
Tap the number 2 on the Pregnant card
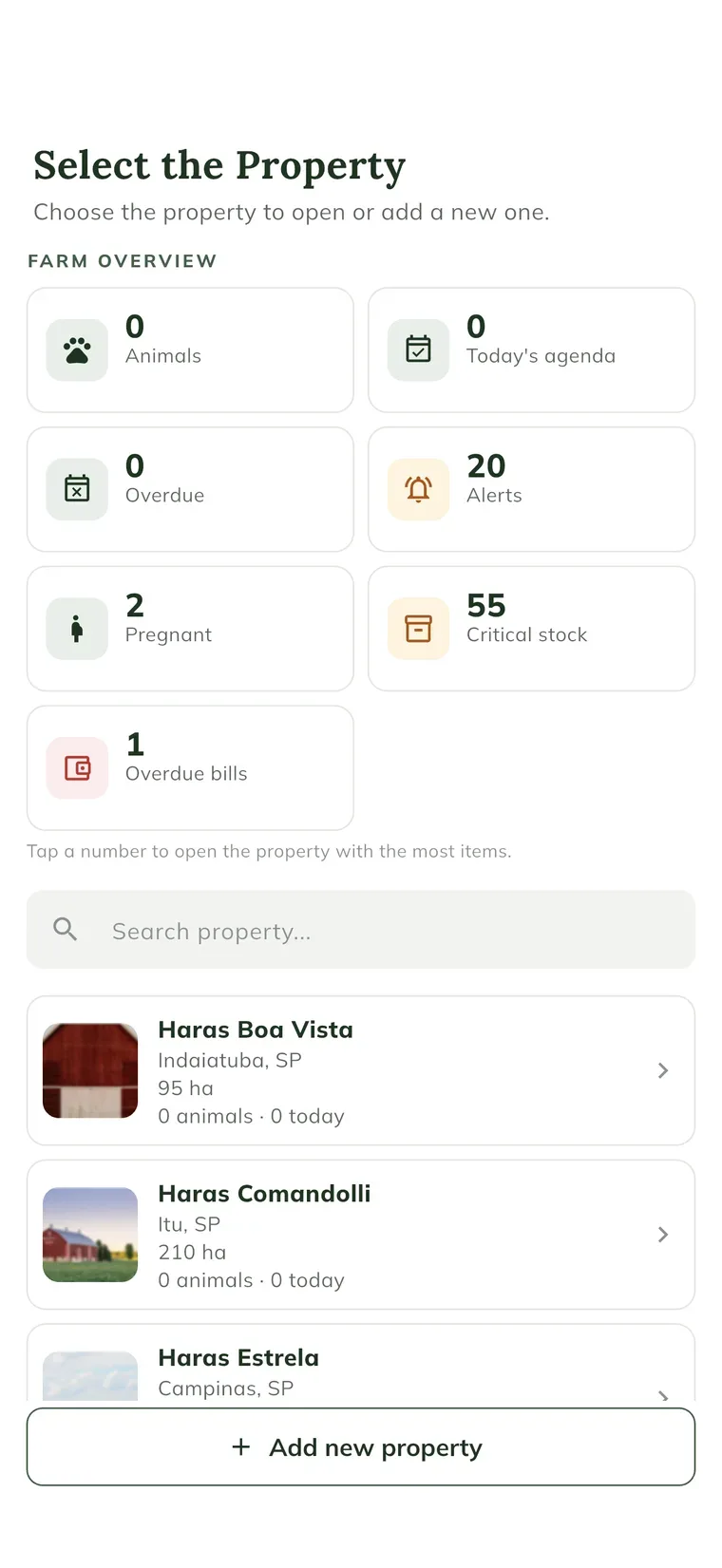pyautogui.click(x=135, y=605)
